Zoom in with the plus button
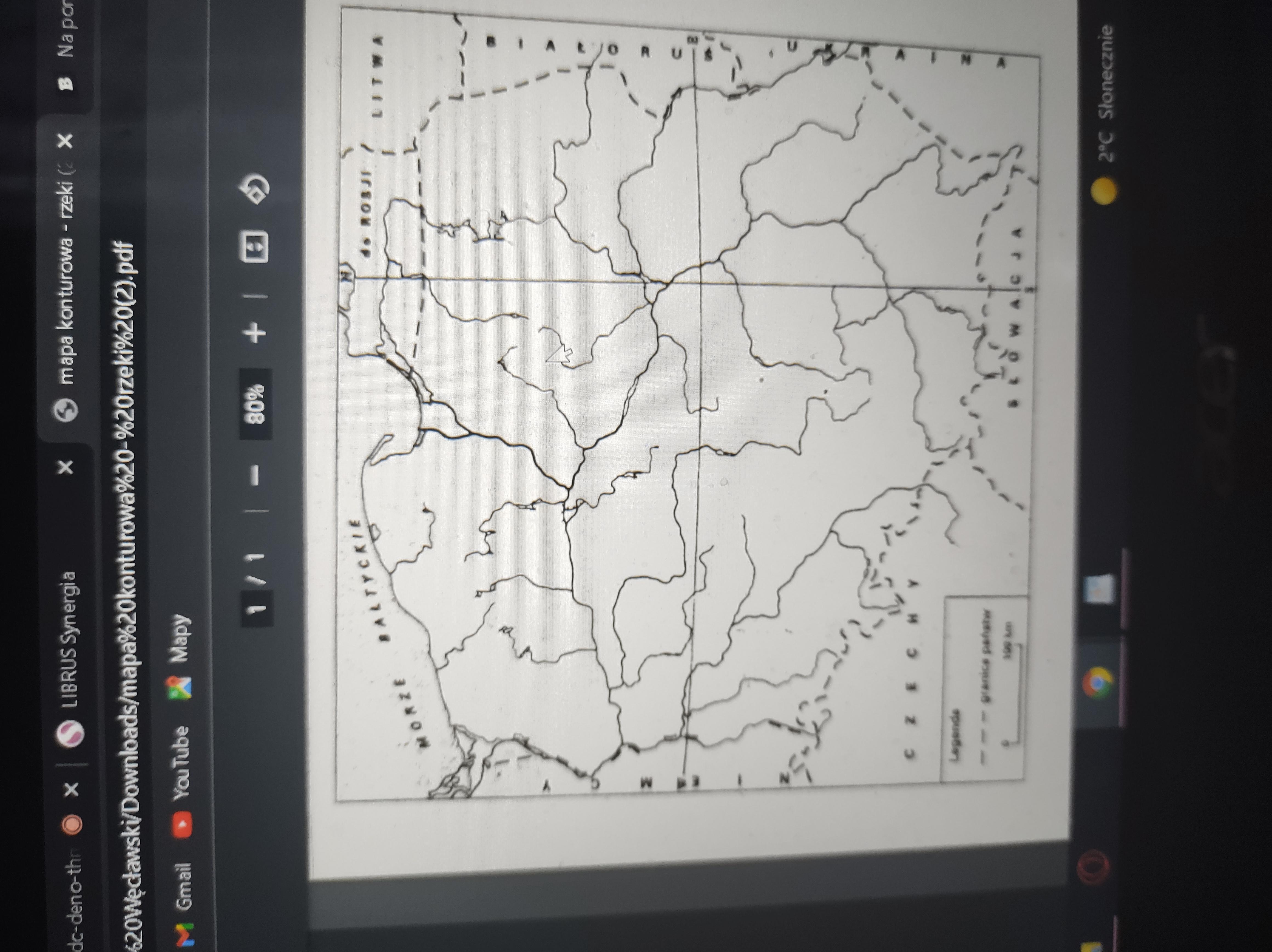 click(254, 332)
